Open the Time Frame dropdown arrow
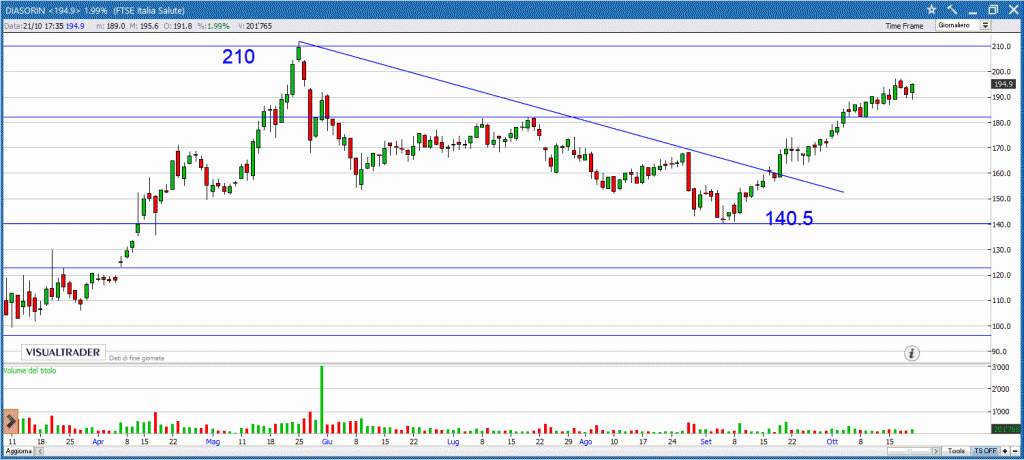The height and width of the screenshot is (460, 1024). click(985, 25)
